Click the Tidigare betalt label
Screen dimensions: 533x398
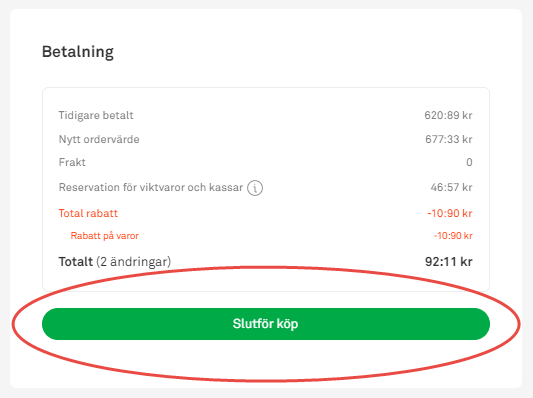pyautogui.click(x=96, y=115)
